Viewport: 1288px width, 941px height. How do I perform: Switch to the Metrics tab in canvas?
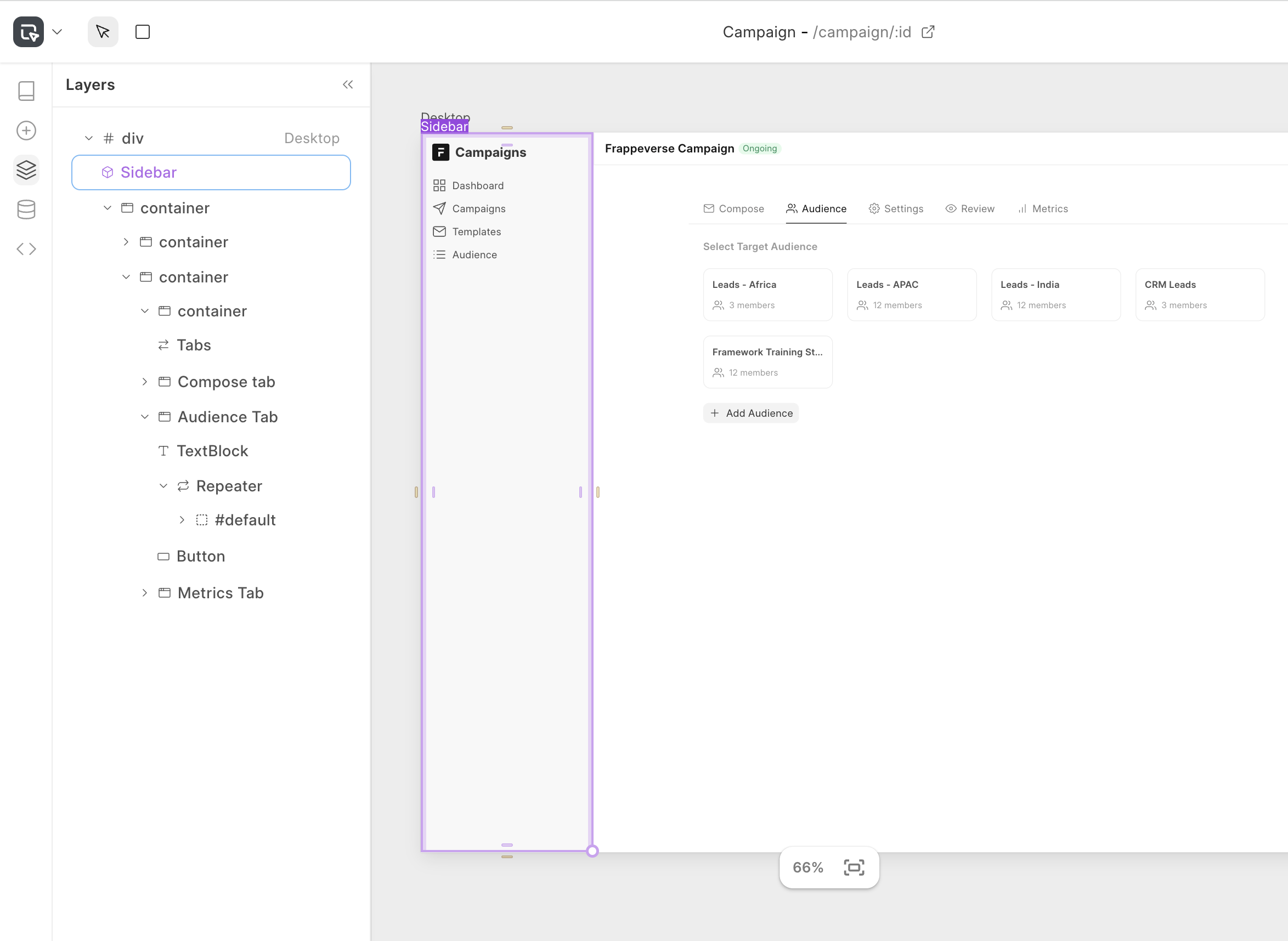tap(1042, 208)
